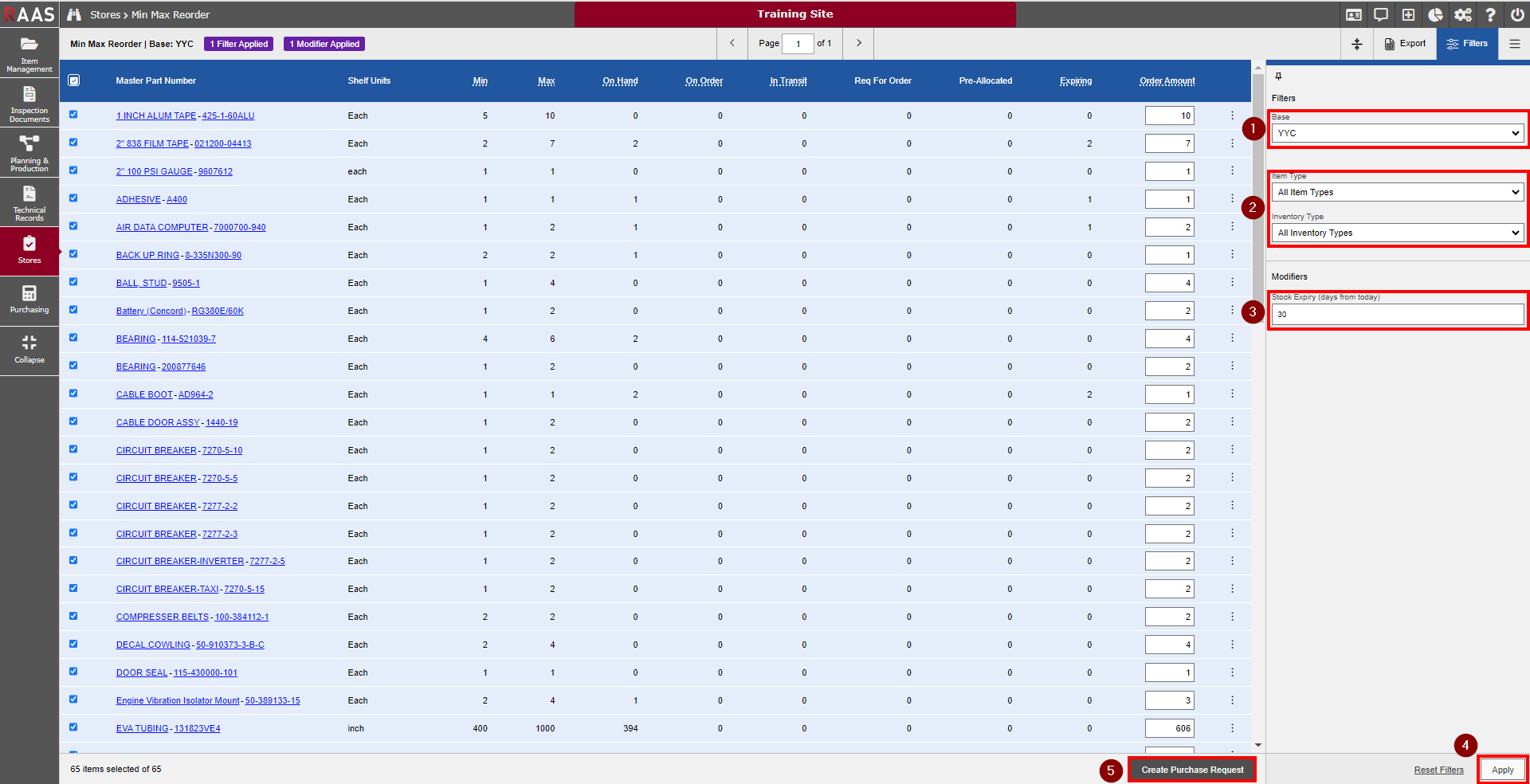Uncheck the AIR DATA COMPUTER row
The width and height of the screenshot is (1530, 784).
73,226
